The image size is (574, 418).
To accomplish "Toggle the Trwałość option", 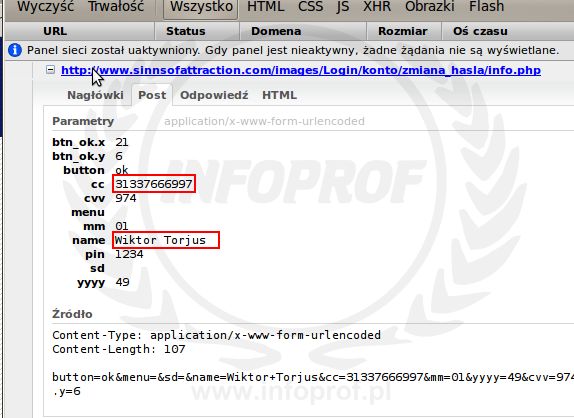I will [116, 6].
